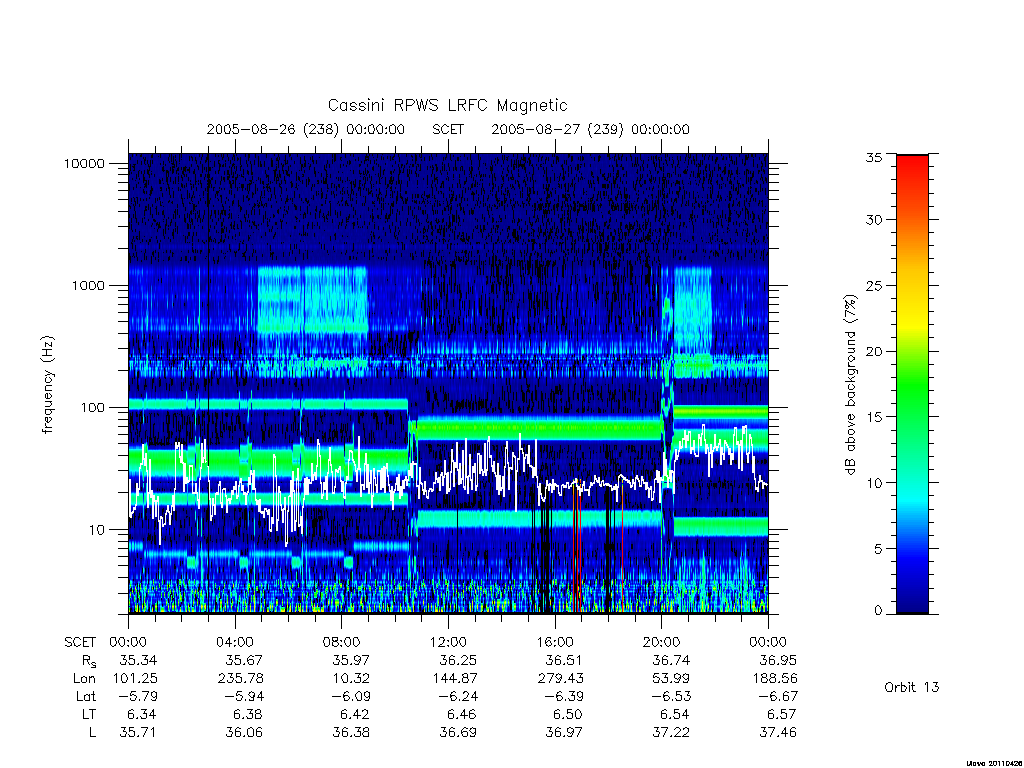Click the 16:00 SCET time label
The width and height of the screenshot is (1024, 768).
coord(555,642)
